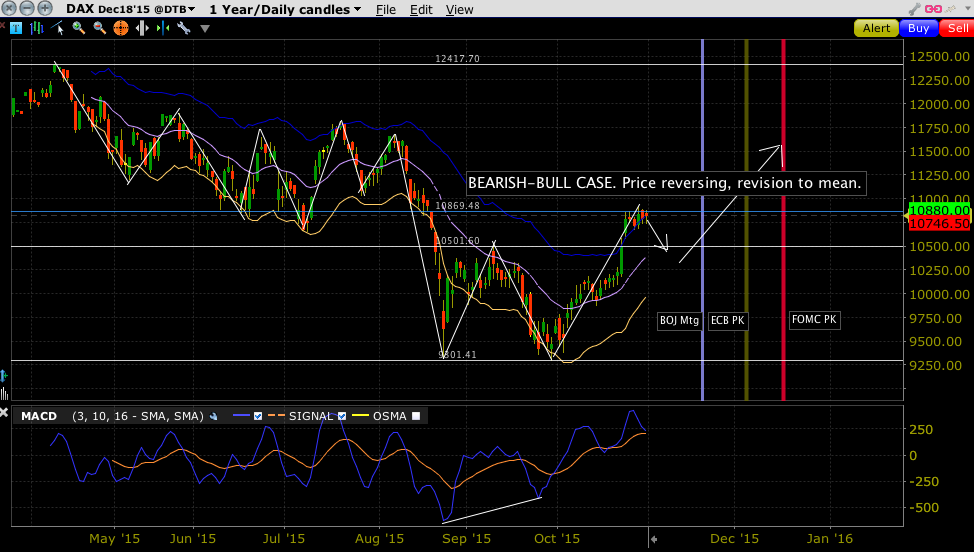Screen dimensions: 974x552
Task: Open the 1 Year/Daily candles dropdown
Action: [285, 9]
